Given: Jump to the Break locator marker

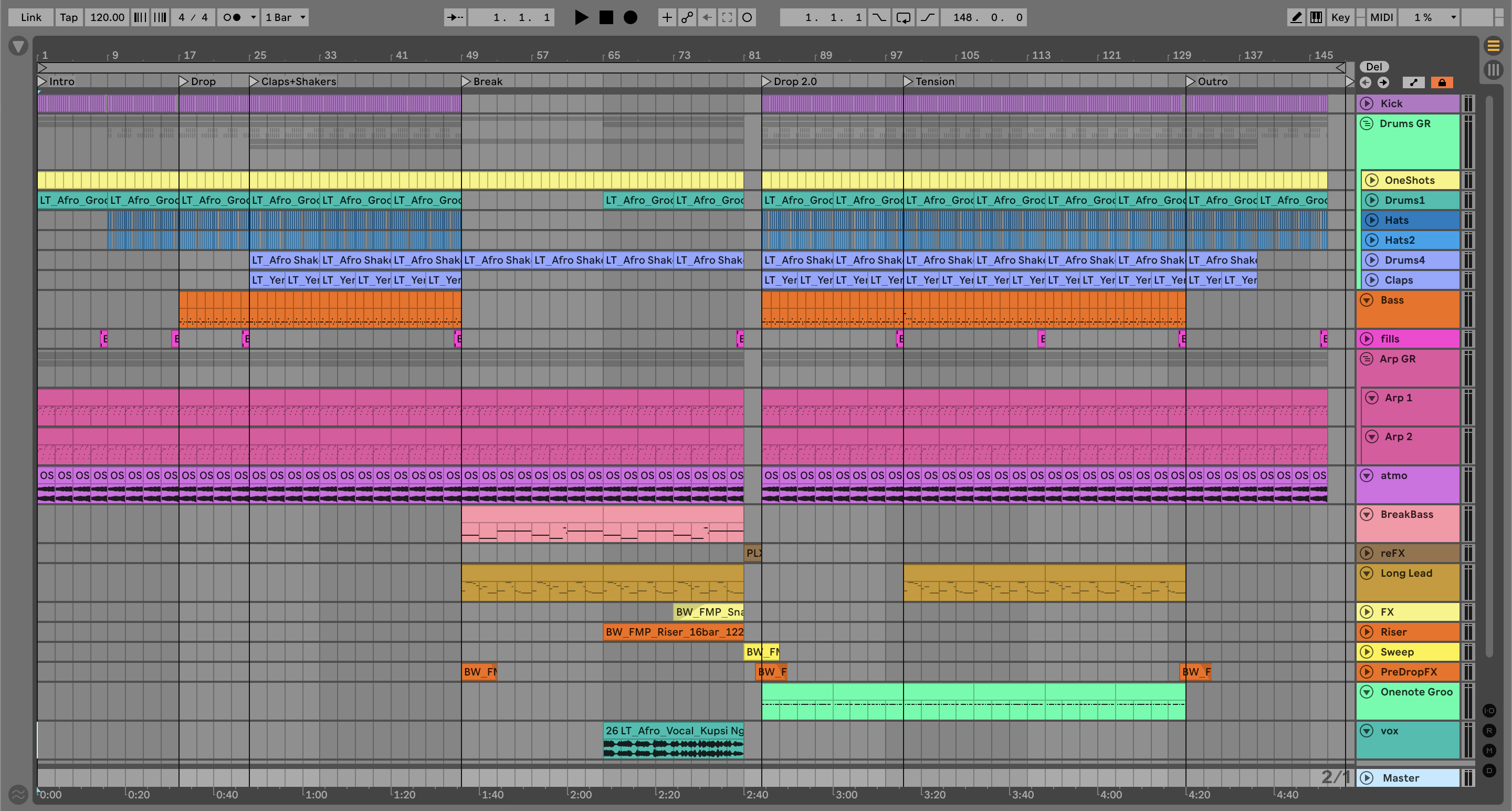Looking at the screenshot, I should [467, 81].
